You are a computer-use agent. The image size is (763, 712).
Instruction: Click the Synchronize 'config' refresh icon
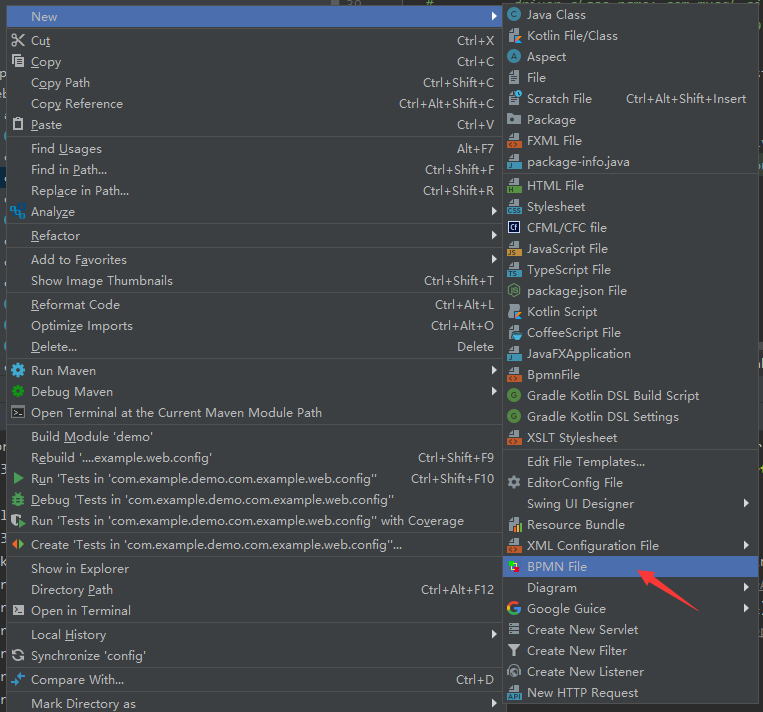[18, 655]
